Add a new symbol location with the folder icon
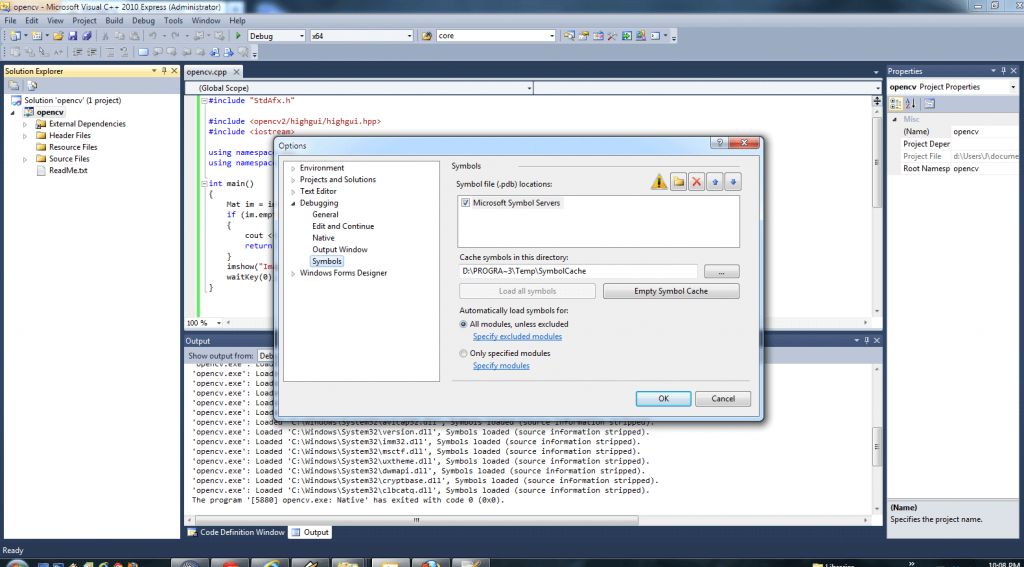The width and height of the screenshot is (1024, 567). tap(679, 182)
